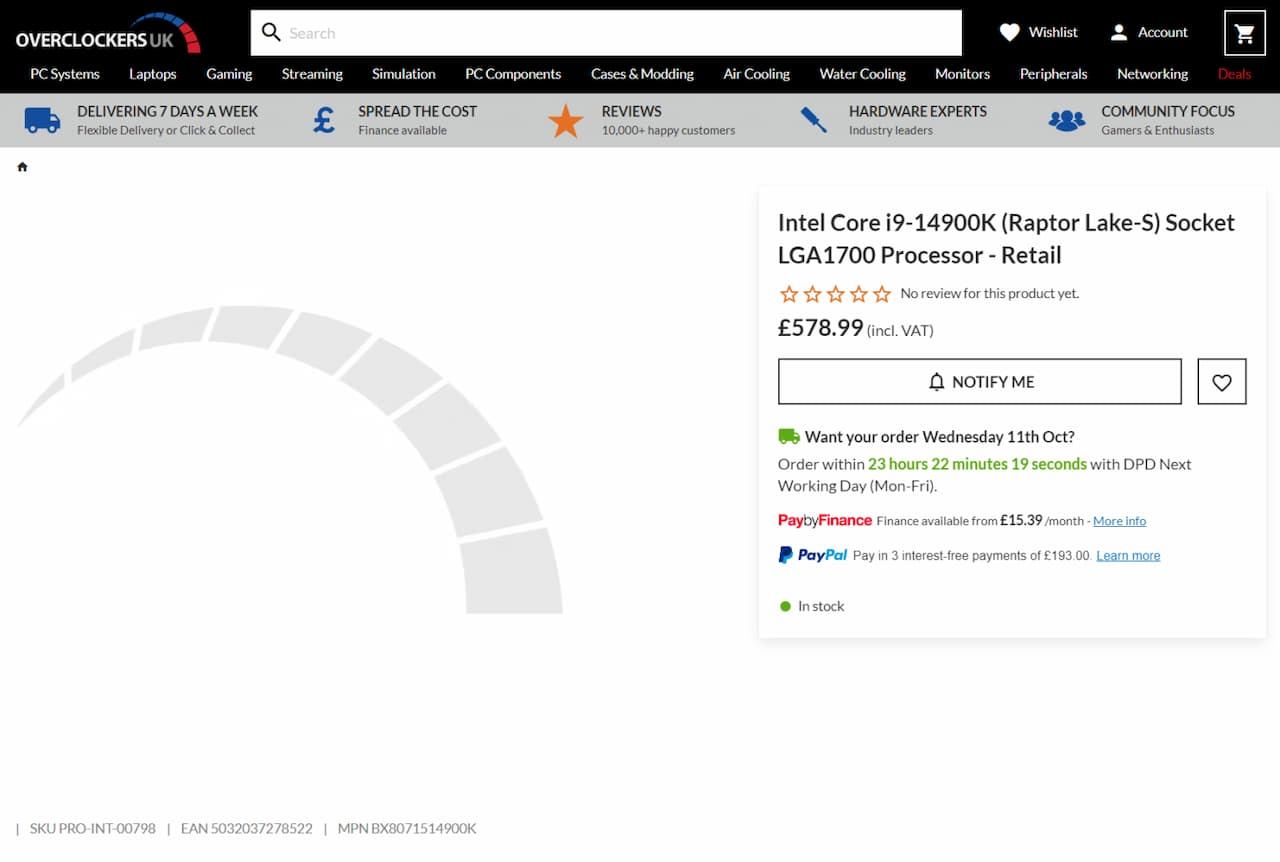
Task: Click the screwdriver hardware experts icon
Action: [814, 120]
